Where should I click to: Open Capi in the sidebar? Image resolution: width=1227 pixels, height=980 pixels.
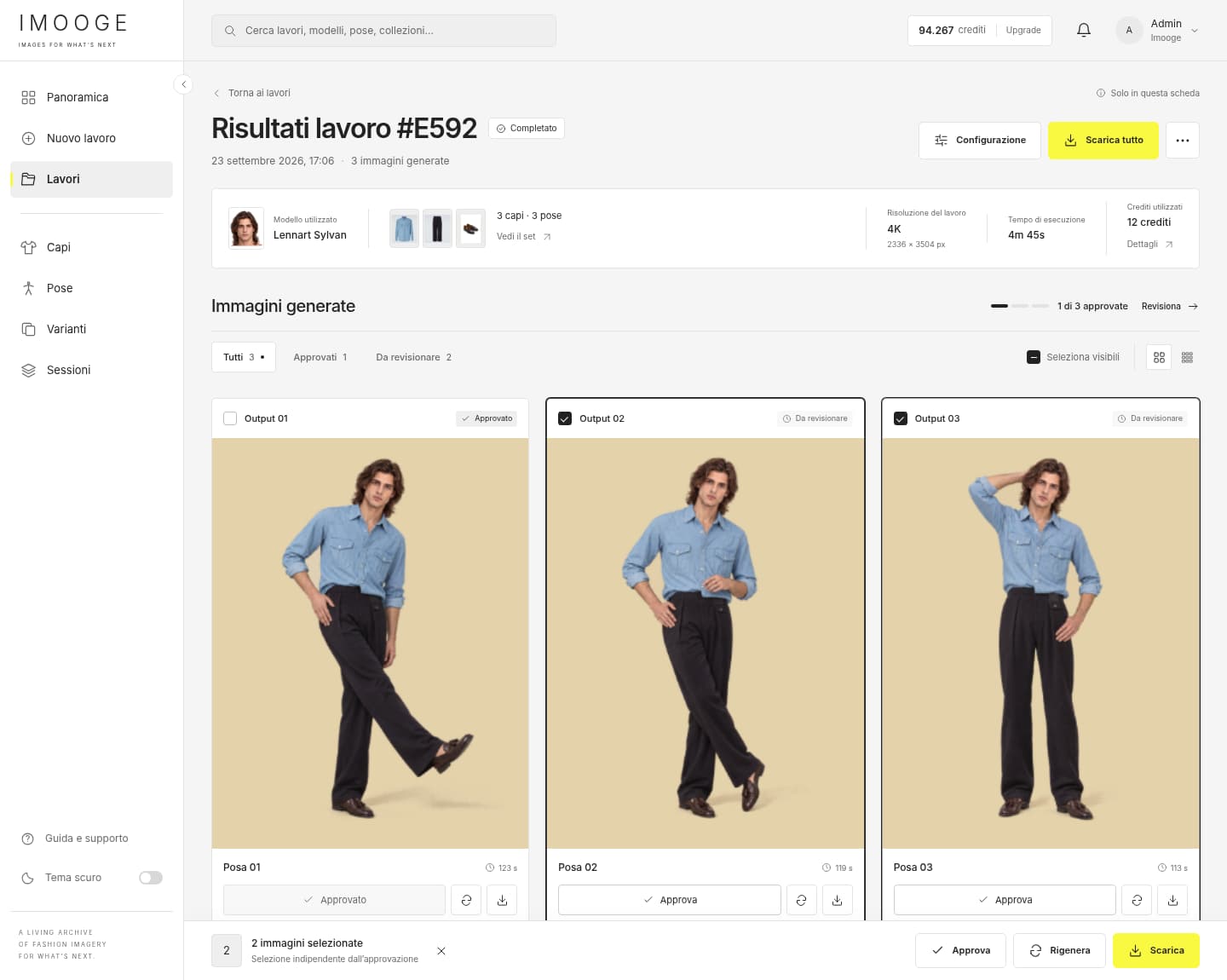click(91, 247)
